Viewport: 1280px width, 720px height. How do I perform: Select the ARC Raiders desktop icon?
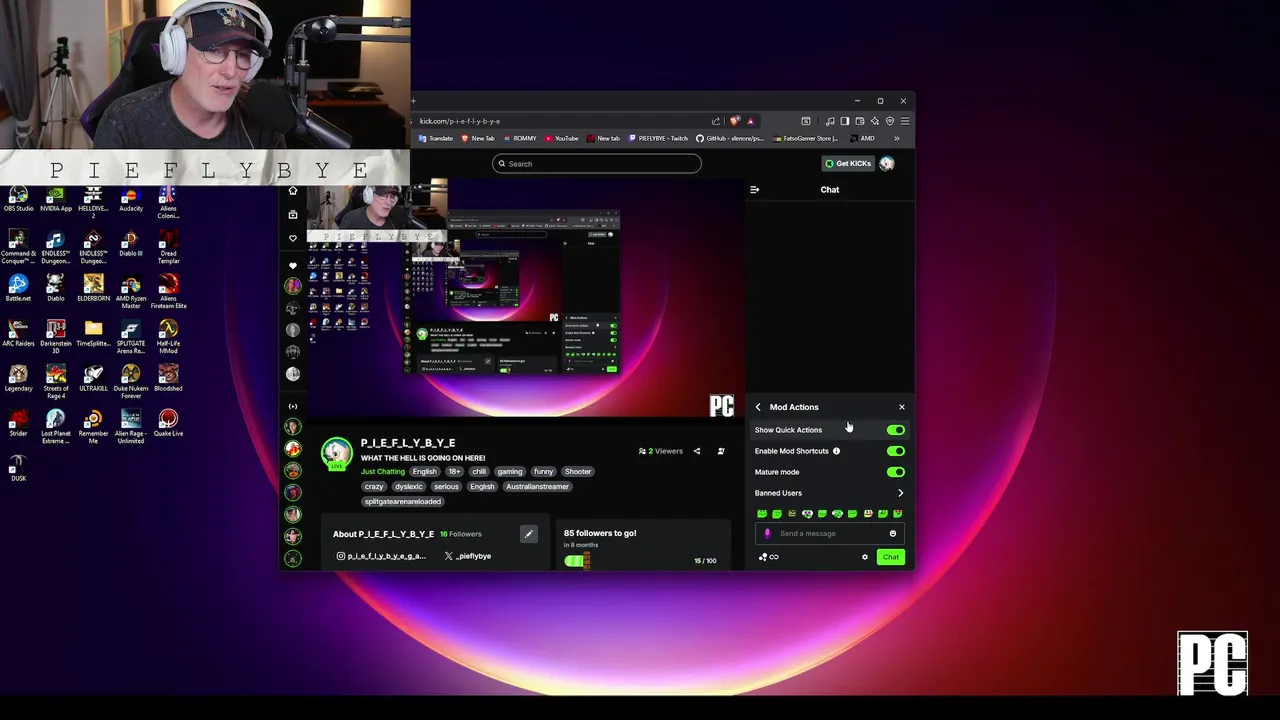point(18,334)
